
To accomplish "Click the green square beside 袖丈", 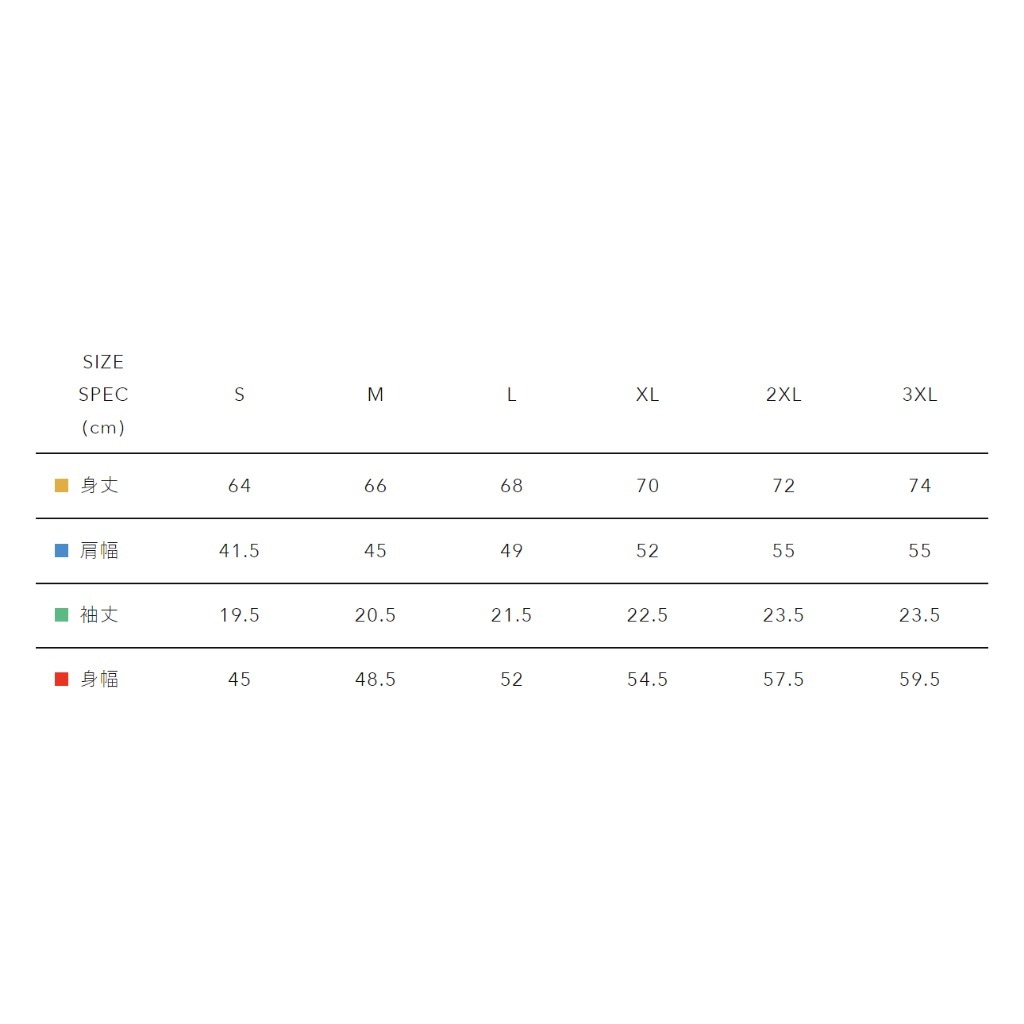I will click(x=61, y=615).
